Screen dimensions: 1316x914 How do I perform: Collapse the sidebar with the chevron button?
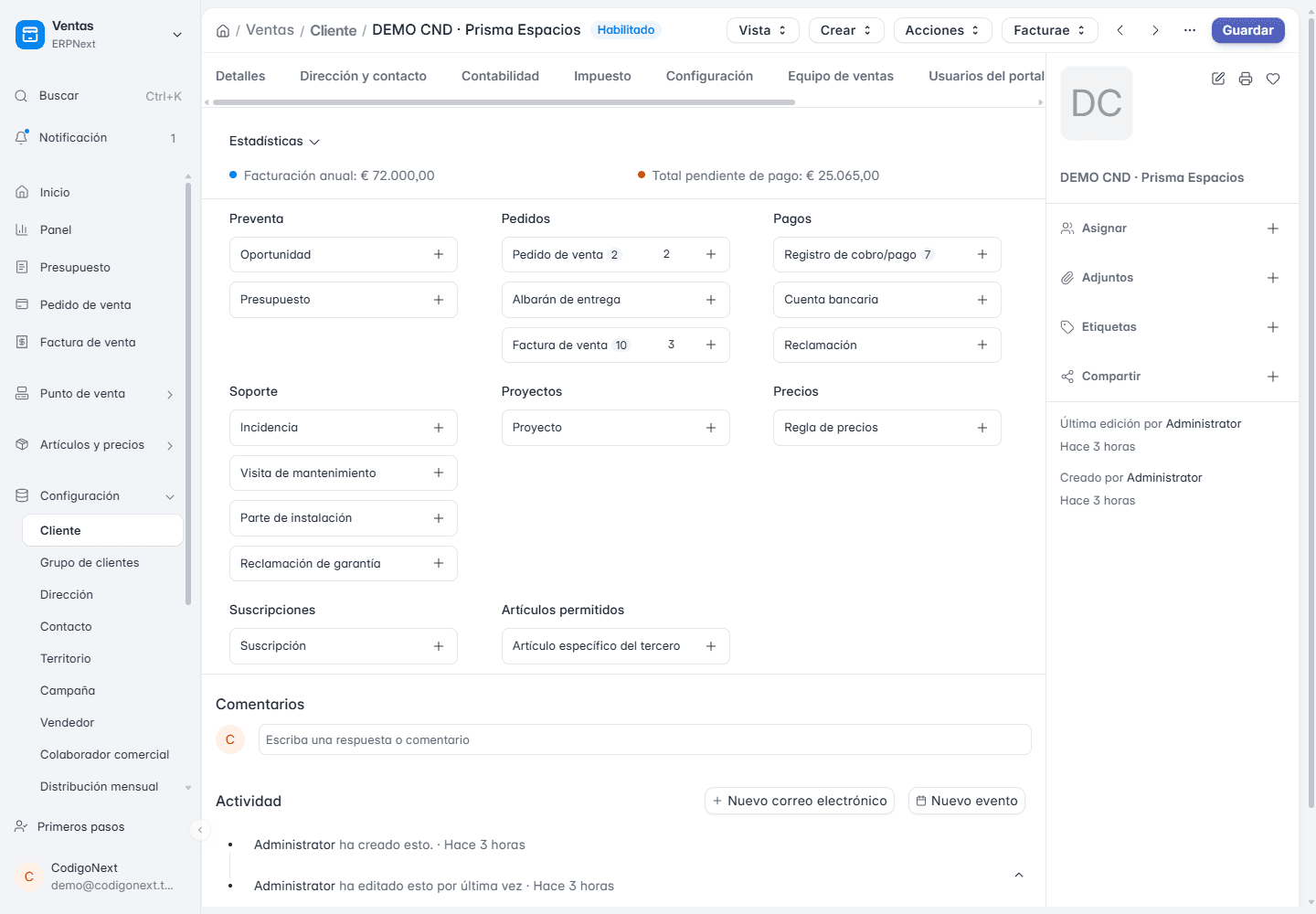[200, 830]
